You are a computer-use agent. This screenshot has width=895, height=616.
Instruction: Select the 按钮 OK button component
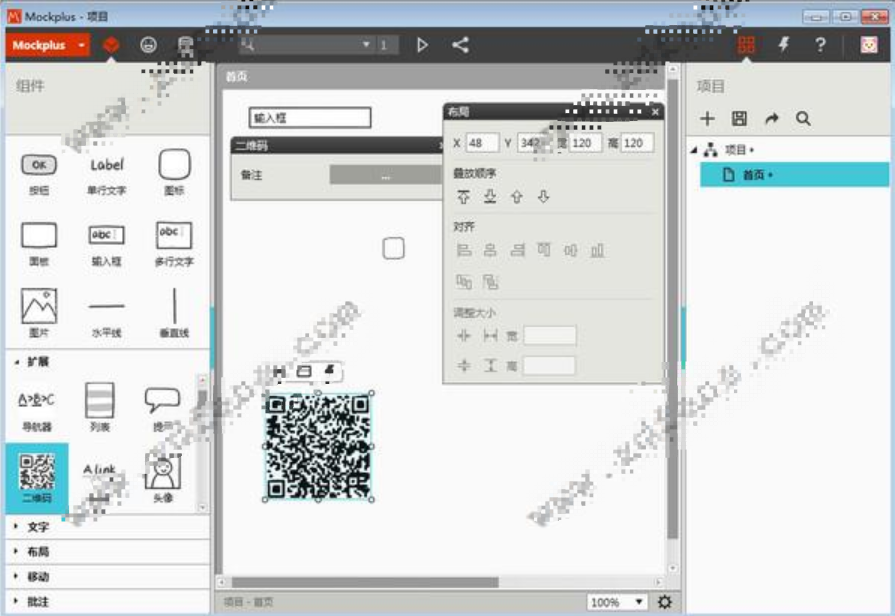coord(39,173)
